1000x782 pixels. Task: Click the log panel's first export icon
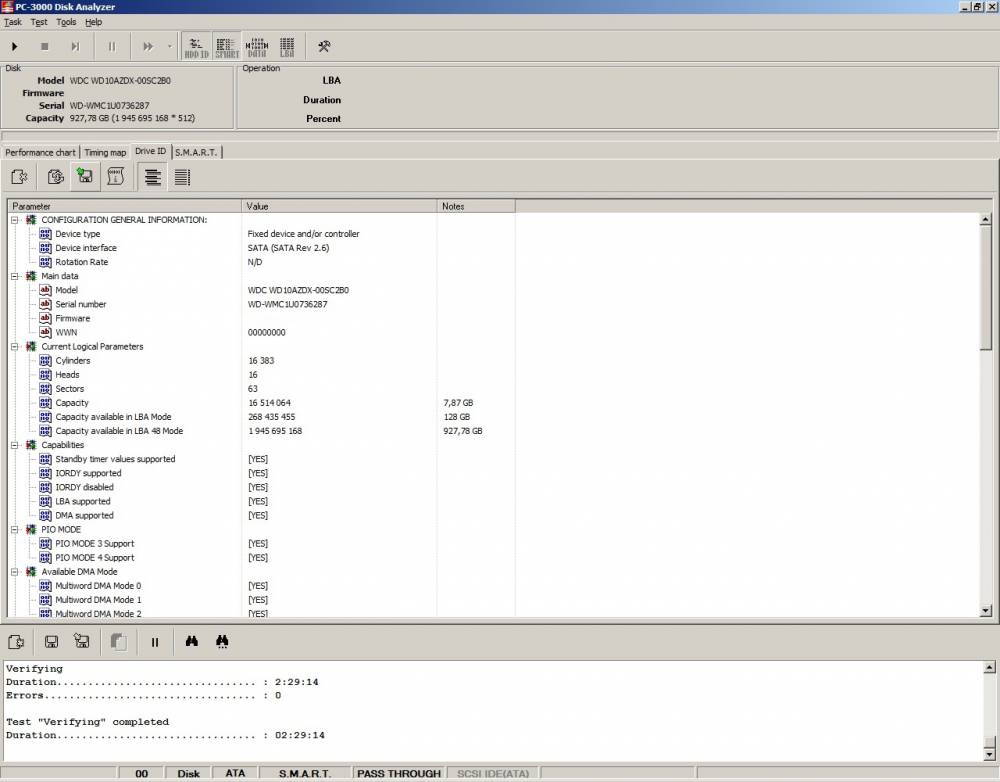16,642
